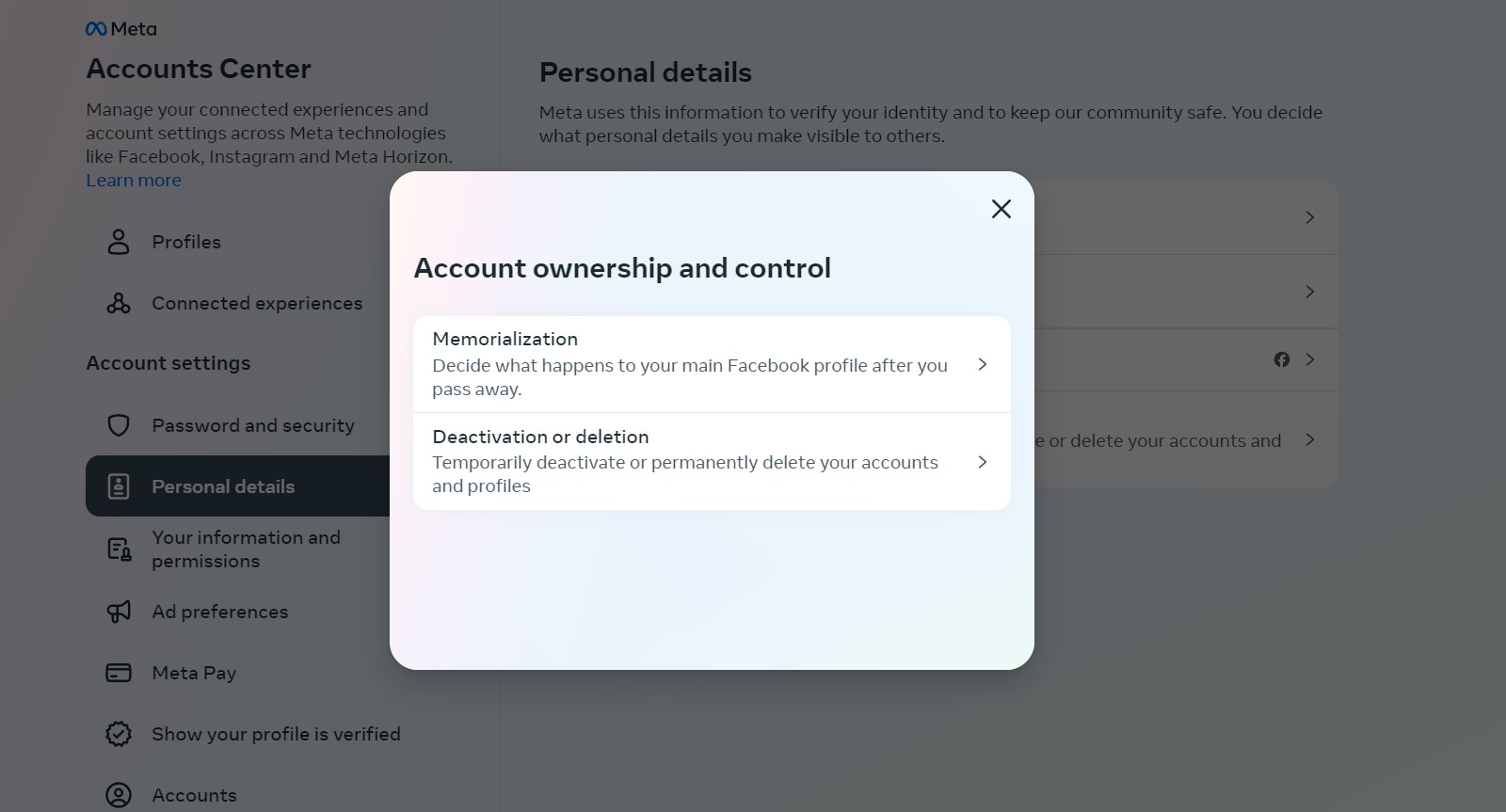Click the Meta logo
Viewport: 1506px width, 812px height.
coord(120,29)
